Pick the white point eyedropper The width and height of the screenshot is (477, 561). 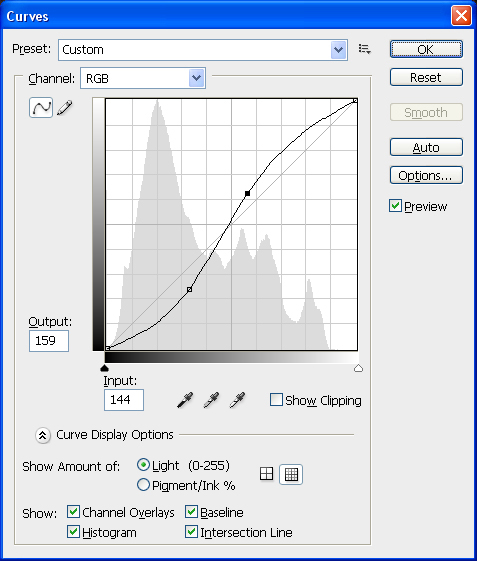click(237, 400)
